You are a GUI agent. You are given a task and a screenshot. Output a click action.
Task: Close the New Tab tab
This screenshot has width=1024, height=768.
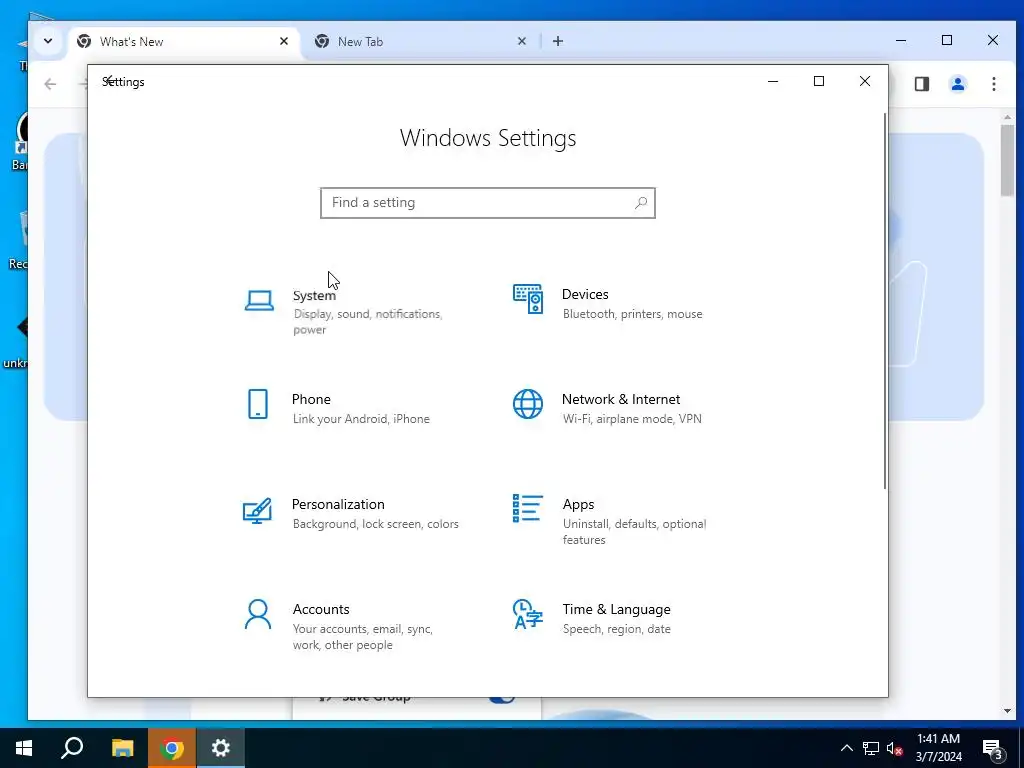pyautogui.click(x=521, y=41)
